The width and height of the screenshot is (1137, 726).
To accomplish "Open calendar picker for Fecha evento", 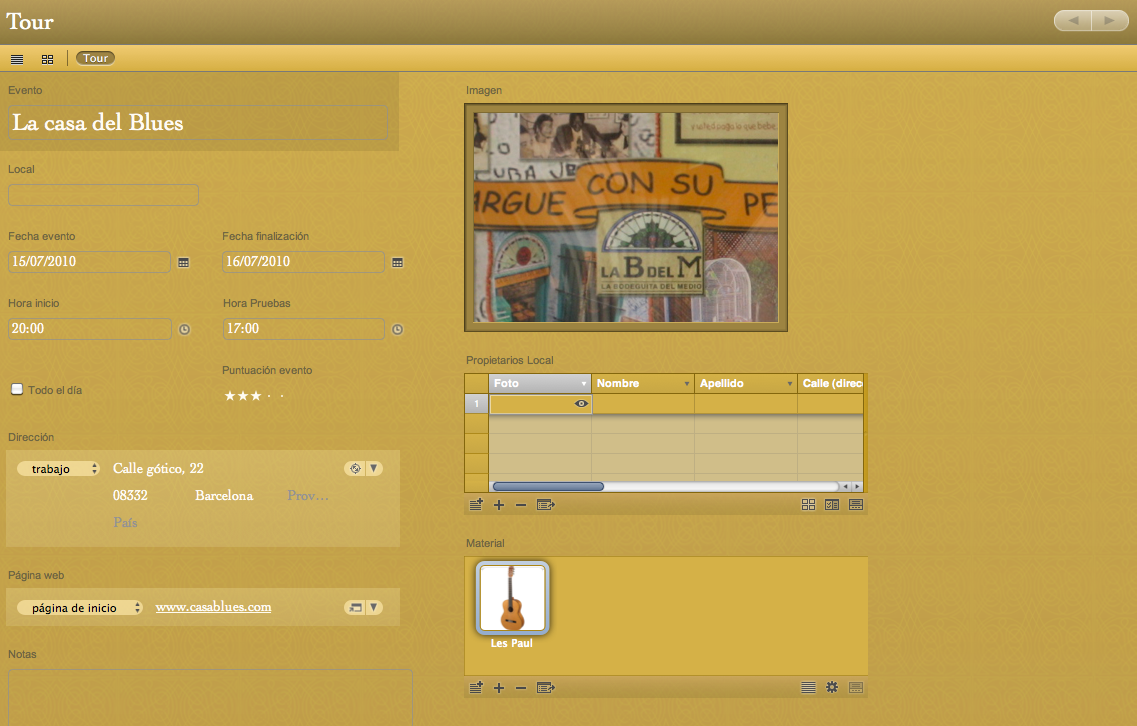I will point(183,262).
